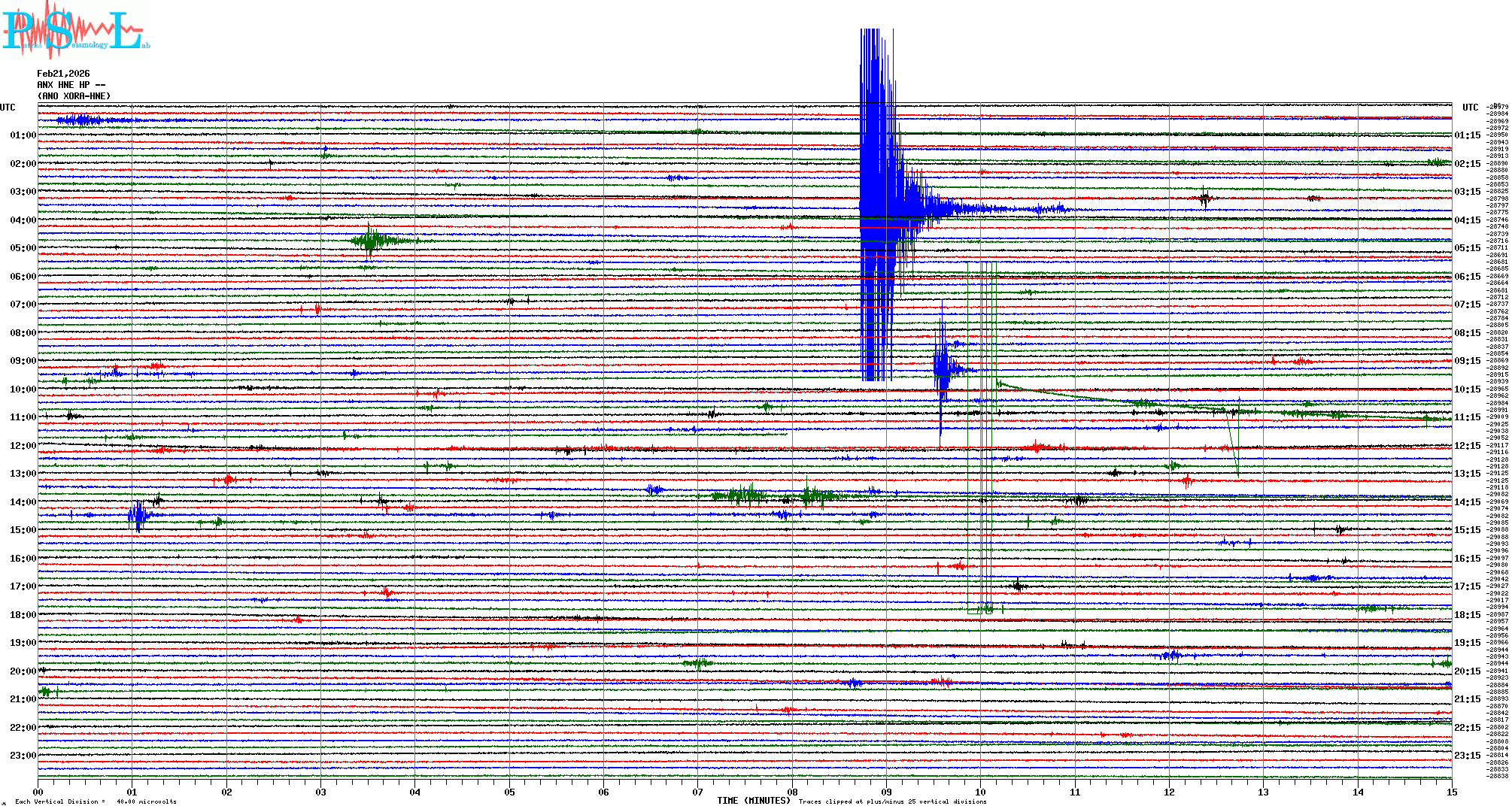The width and height of the screenshot is (1512, 812).
Task: Click the (ANO XORA-HNE) channel label
Action: click(x=74, y=96)
